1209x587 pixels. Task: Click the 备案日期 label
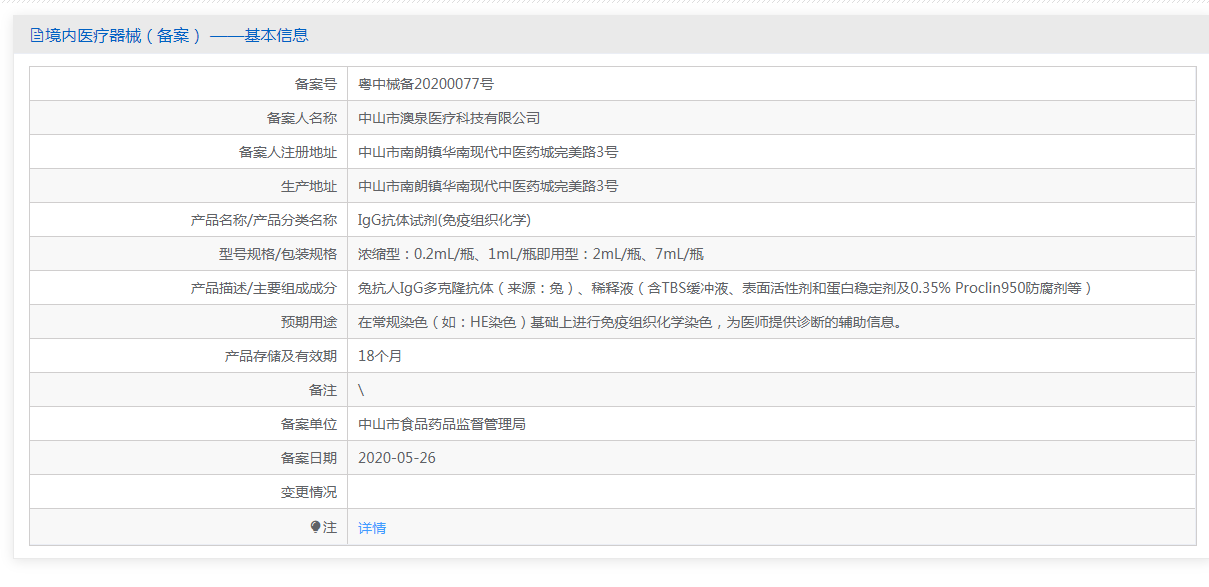(309, 458)
